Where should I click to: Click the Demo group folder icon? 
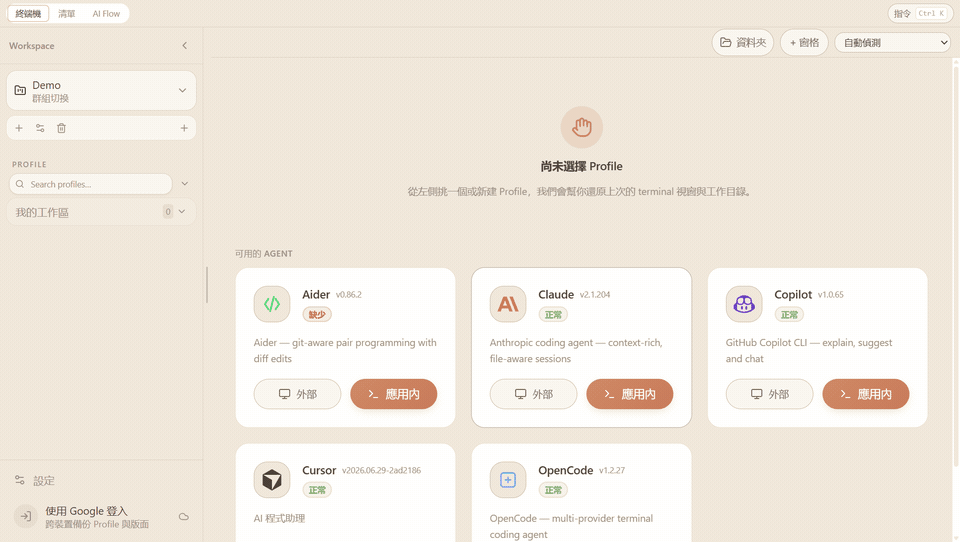pos(20,90)
